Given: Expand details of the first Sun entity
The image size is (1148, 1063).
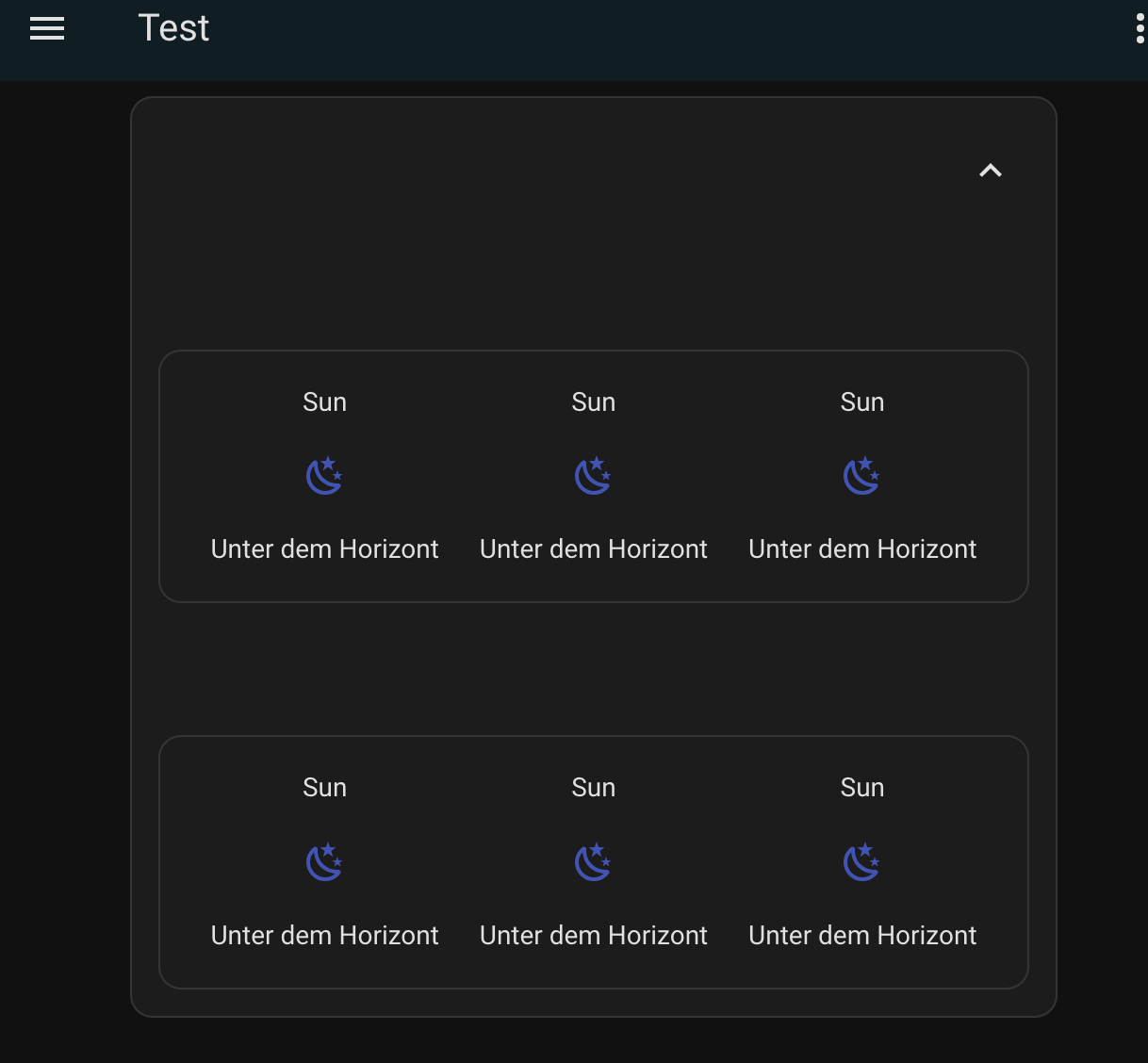Looking at the screenshot, I should [x=324, y=401].
